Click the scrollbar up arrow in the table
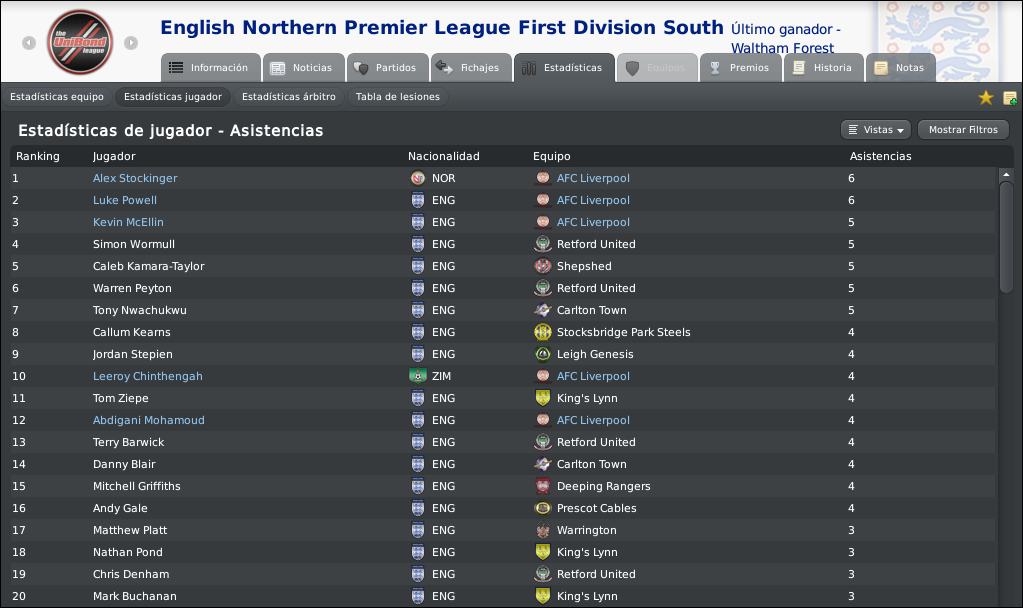1023x608 pixels. coord(1006,175)
